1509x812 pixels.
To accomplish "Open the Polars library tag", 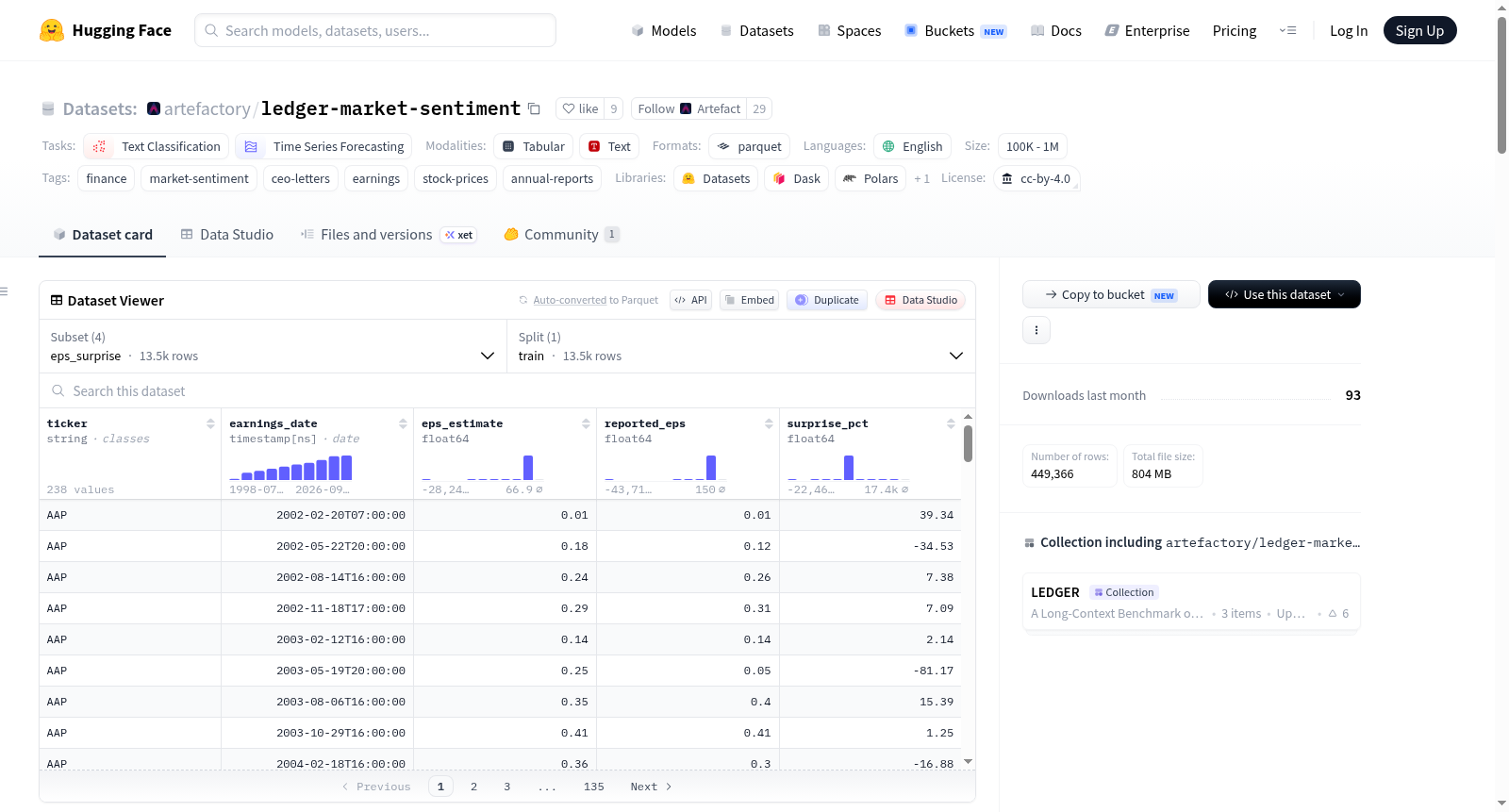I will click(x=871, y=178).
